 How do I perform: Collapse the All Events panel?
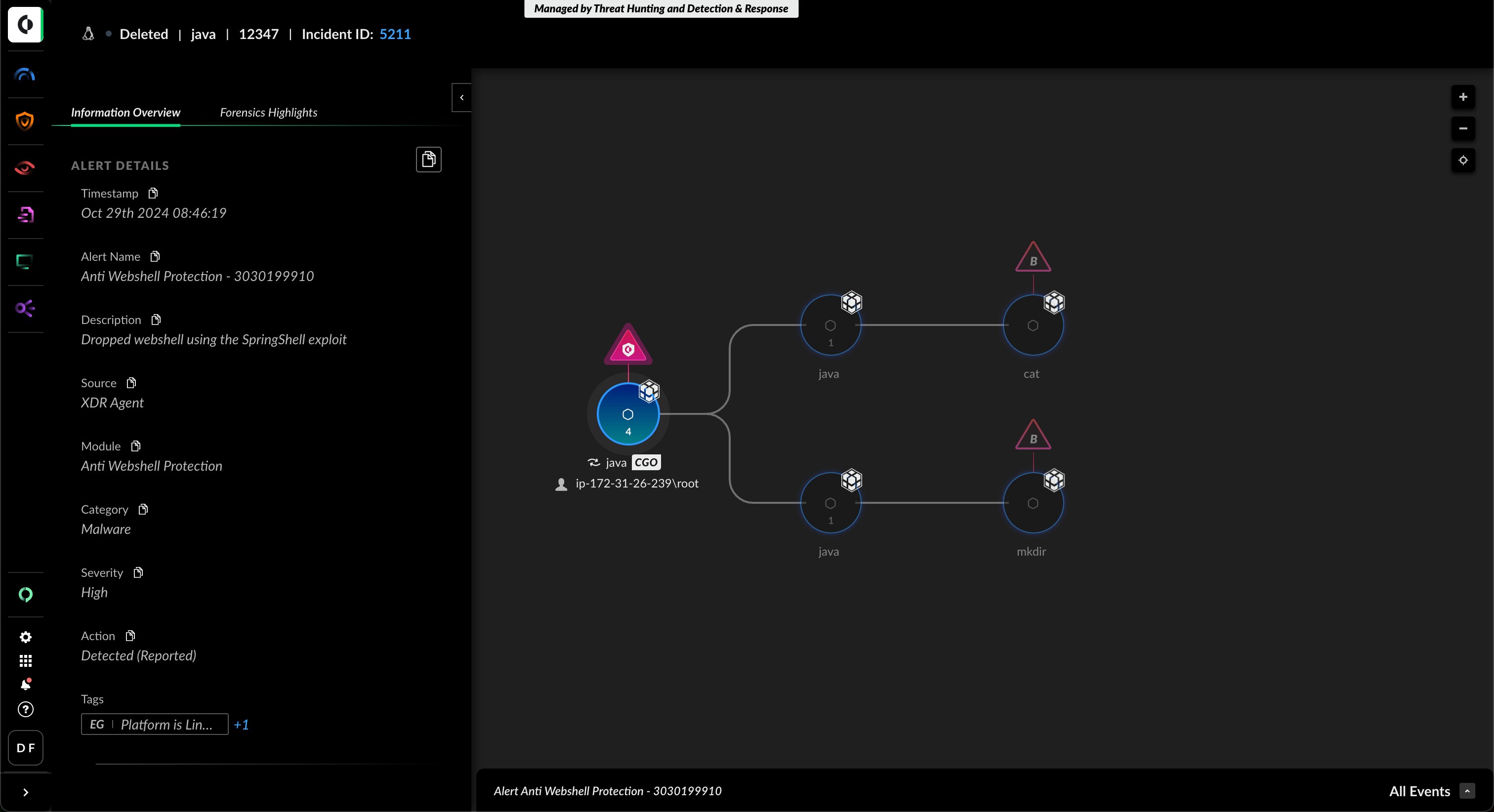click(x=1467, y=791)
